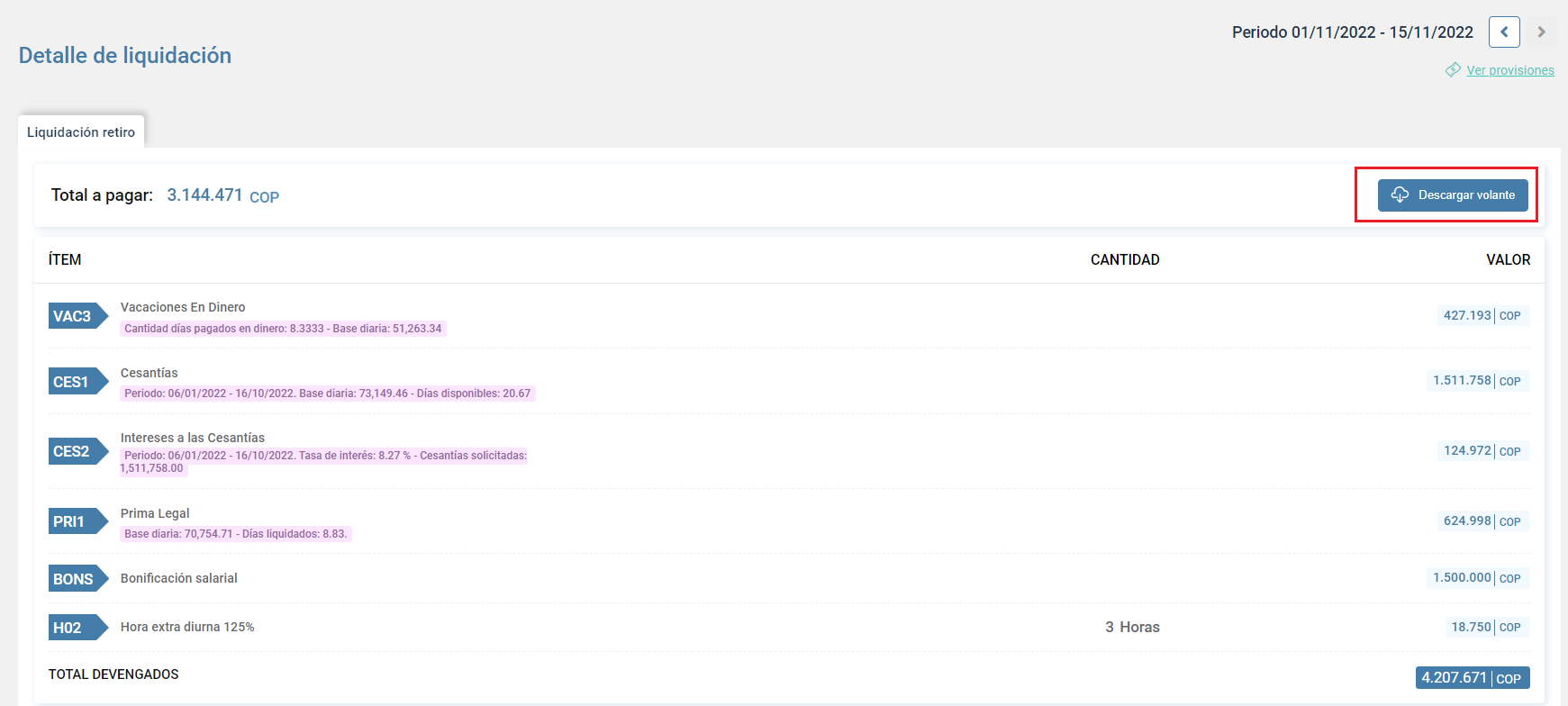Select Hora extra diurna 125% item name
1568x706 pixels.
click(187, 627)
